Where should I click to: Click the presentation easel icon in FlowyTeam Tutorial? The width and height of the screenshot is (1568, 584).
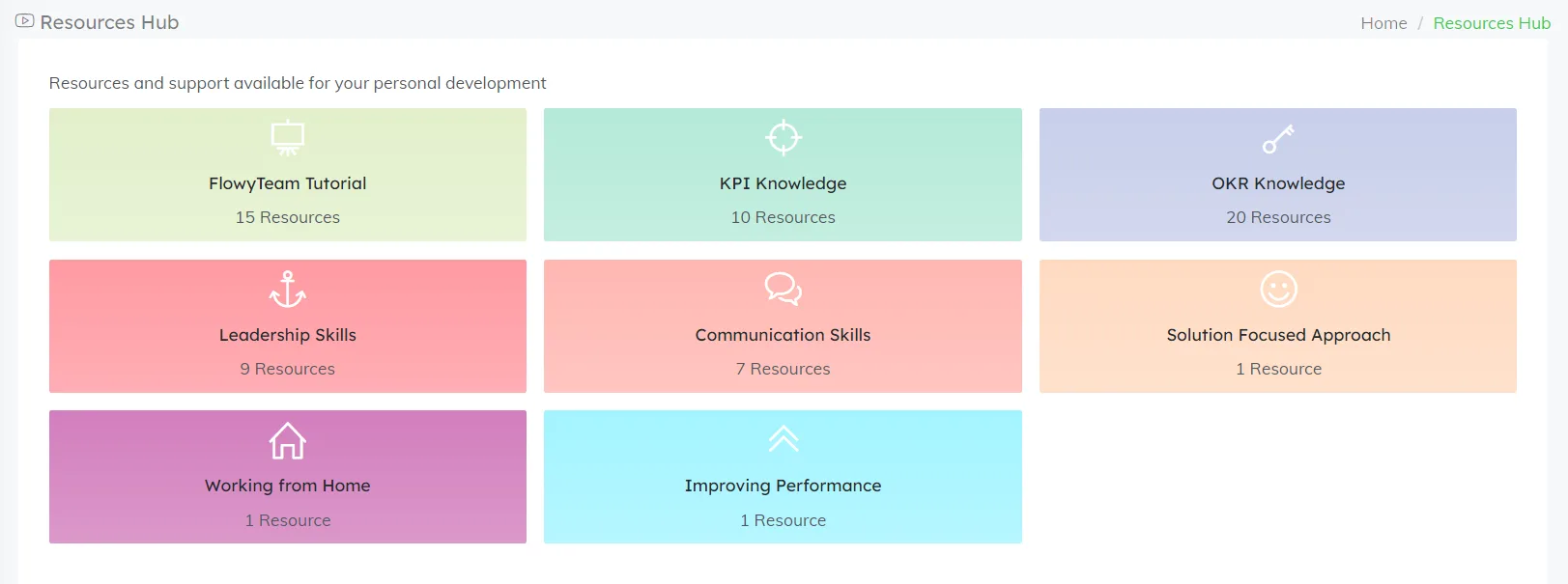pyautogui.click(x=288, y=138)
